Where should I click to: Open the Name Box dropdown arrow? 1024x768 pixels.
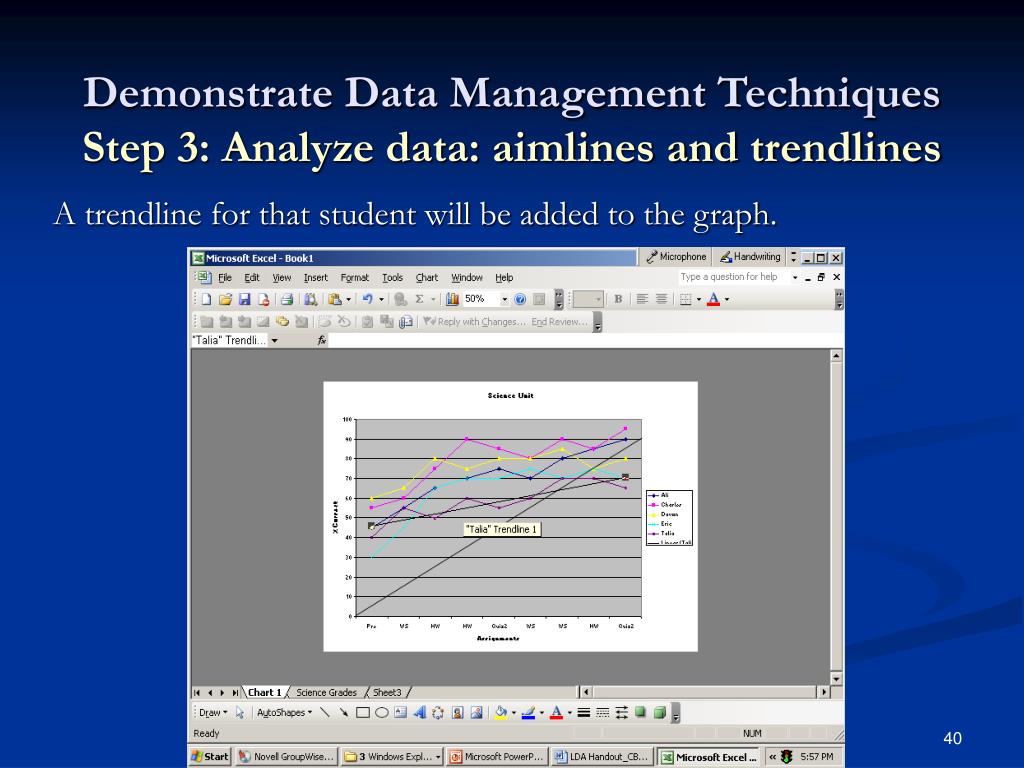(274, 340)
